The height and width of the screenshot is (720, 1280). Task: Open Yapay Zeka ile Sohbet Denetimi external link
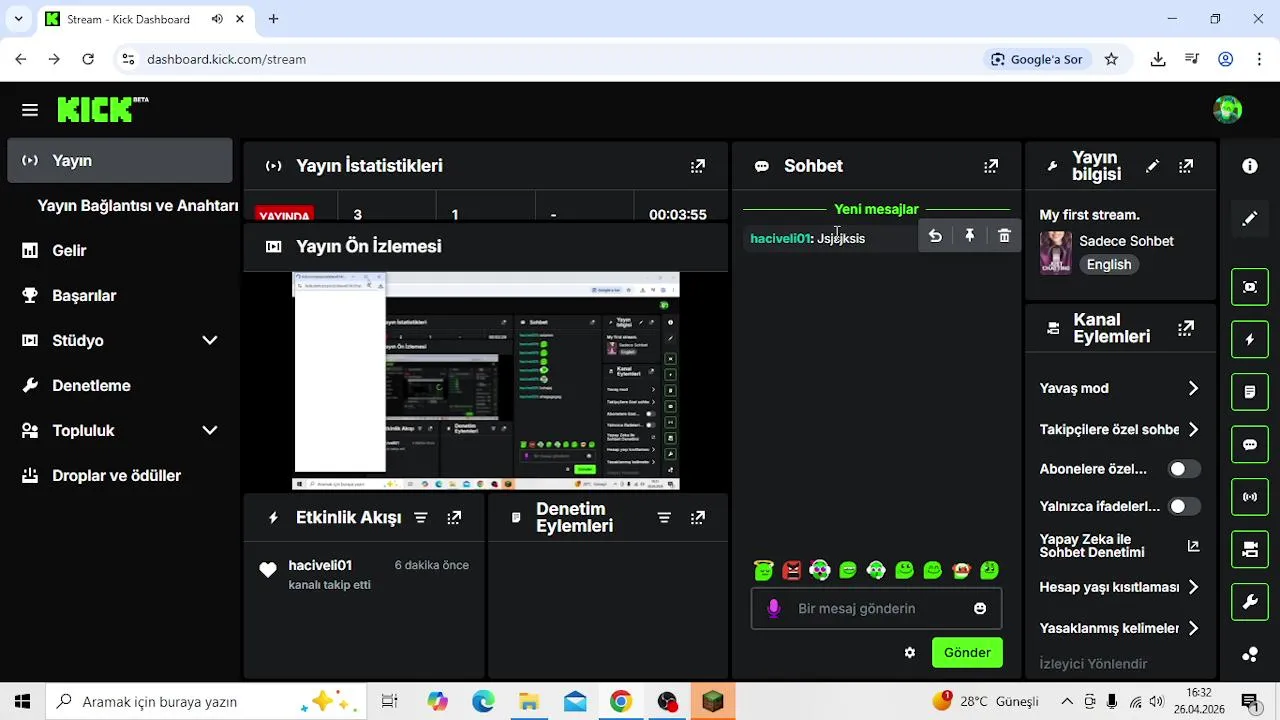point(1193,546)
